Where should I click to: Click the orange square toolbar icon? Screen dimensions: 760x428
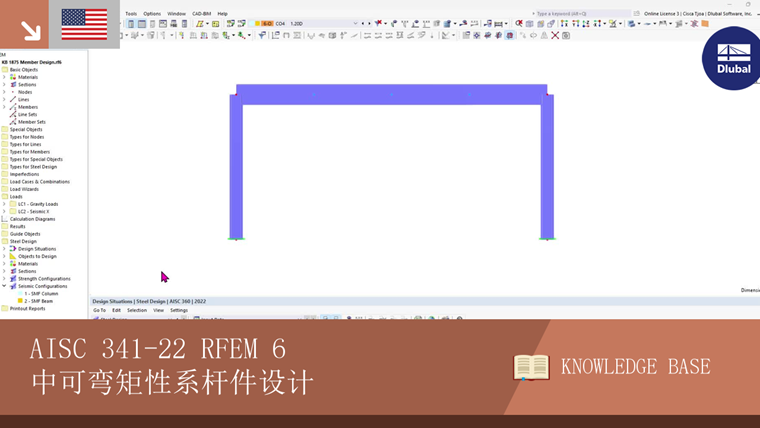tap(705, 23)
